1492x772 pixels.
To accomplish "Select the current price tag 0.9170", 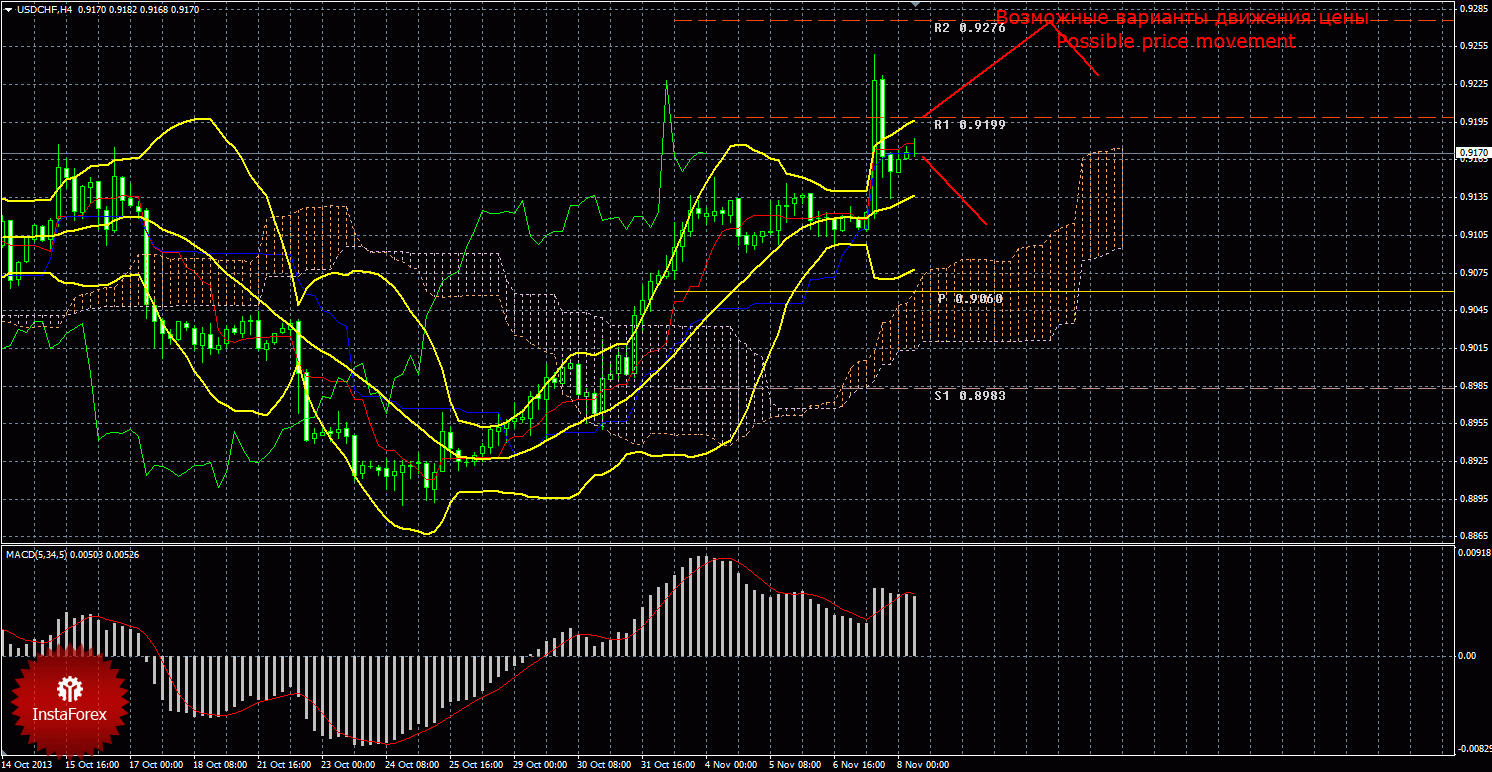I will pos(1473,152).
